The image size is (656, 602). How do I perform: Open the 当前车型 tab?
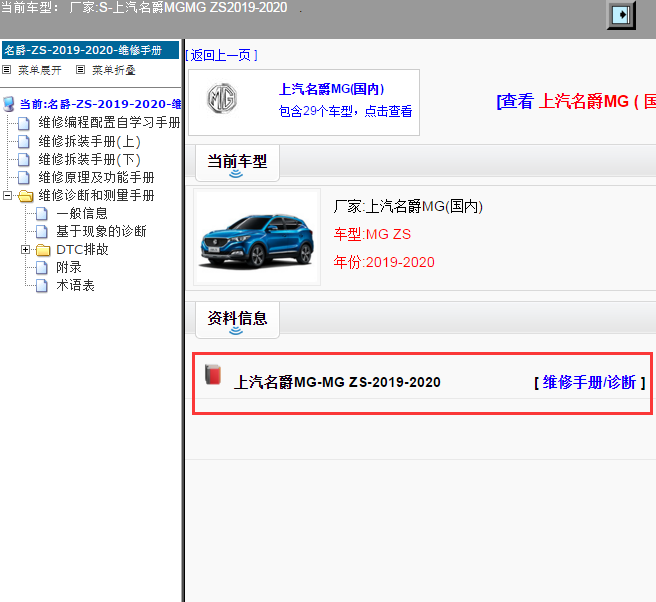tap(237, 163)
